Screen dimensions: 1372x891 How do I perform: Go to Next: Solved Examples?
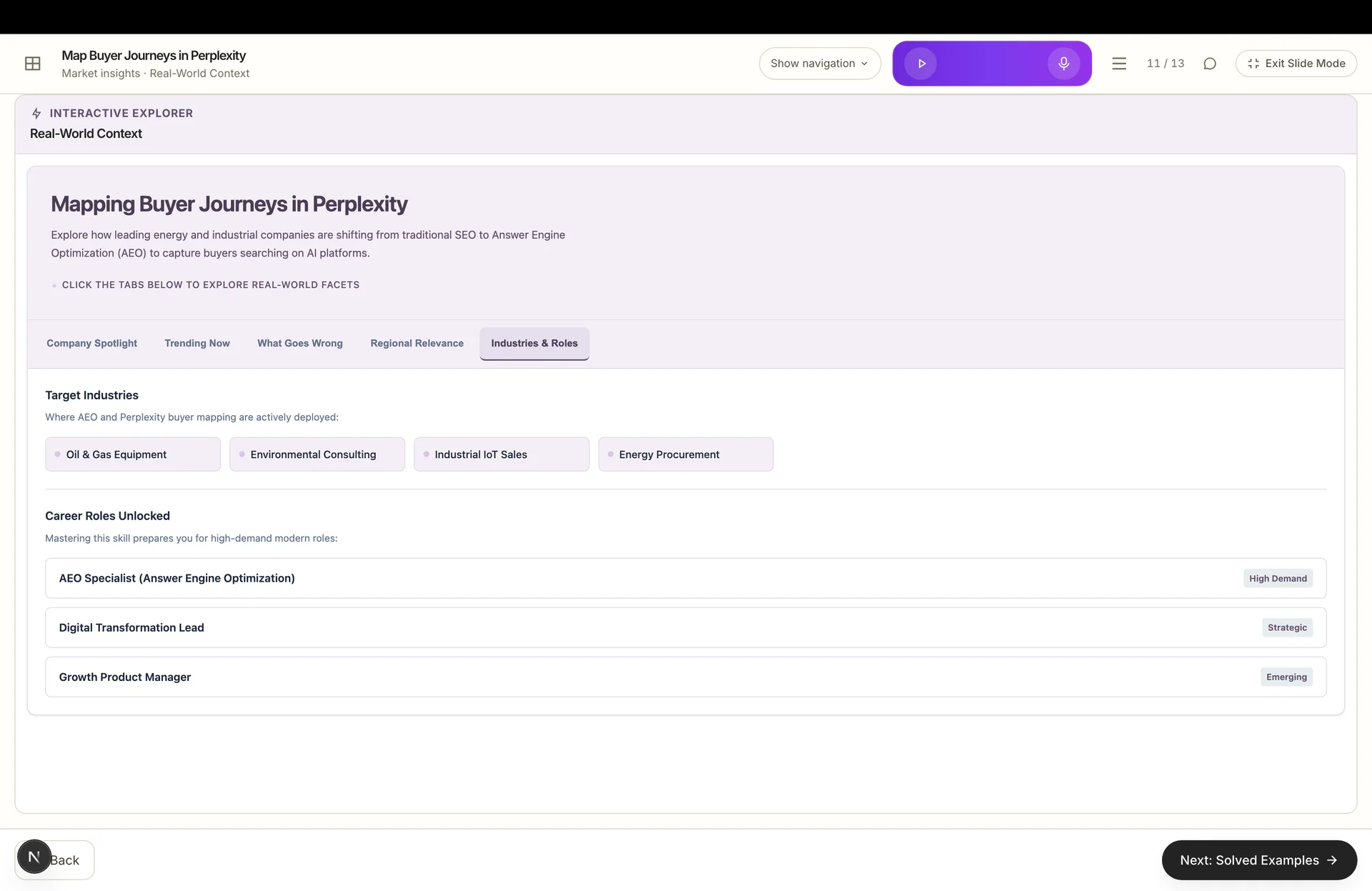pos(1258,860)
